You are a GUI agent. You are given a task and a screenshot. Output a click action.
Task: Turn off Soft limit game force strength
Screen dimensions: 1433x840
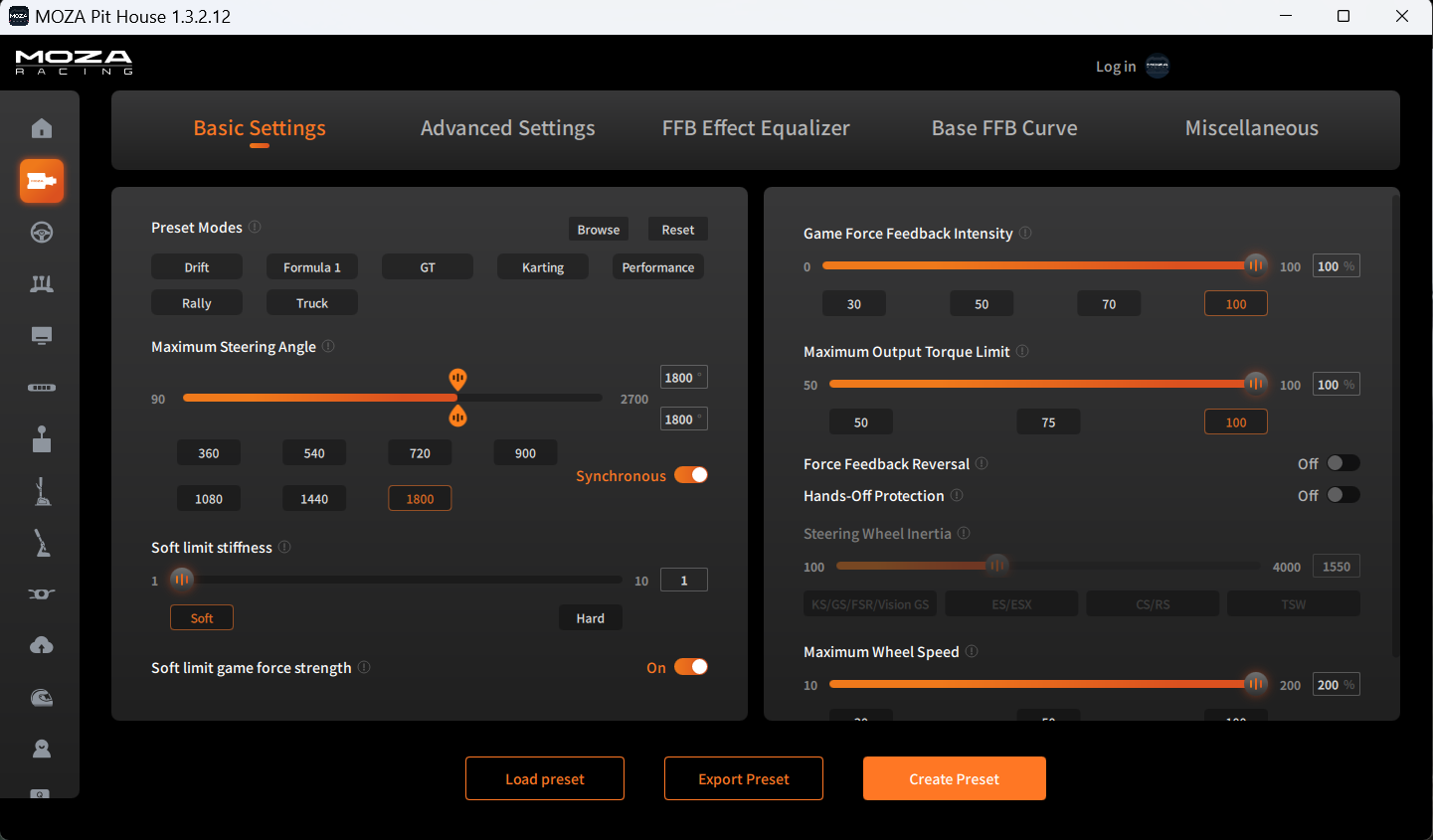pos(691,667)
